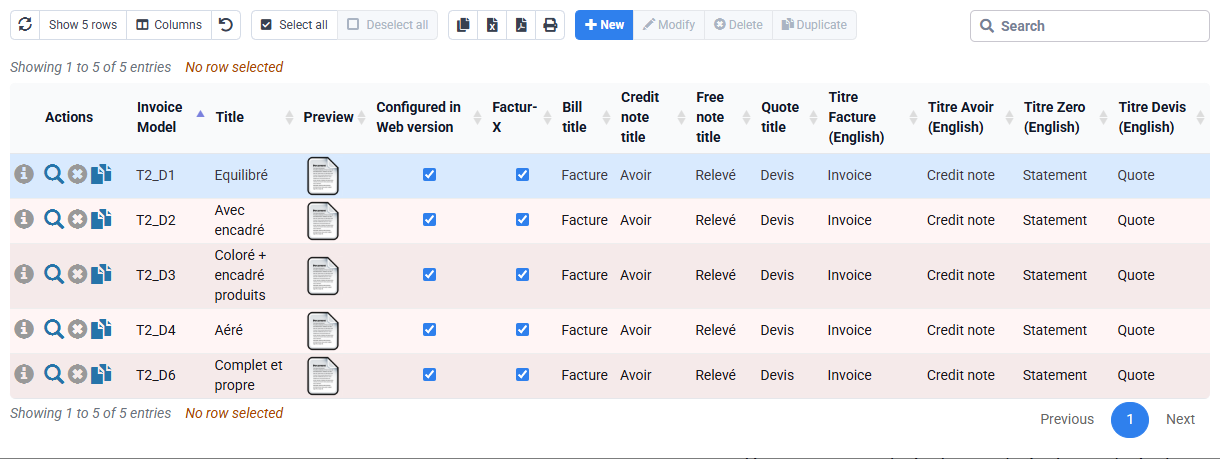
Task: Reset table layout with the undo arrow icon
Action: tap(226, 25)
